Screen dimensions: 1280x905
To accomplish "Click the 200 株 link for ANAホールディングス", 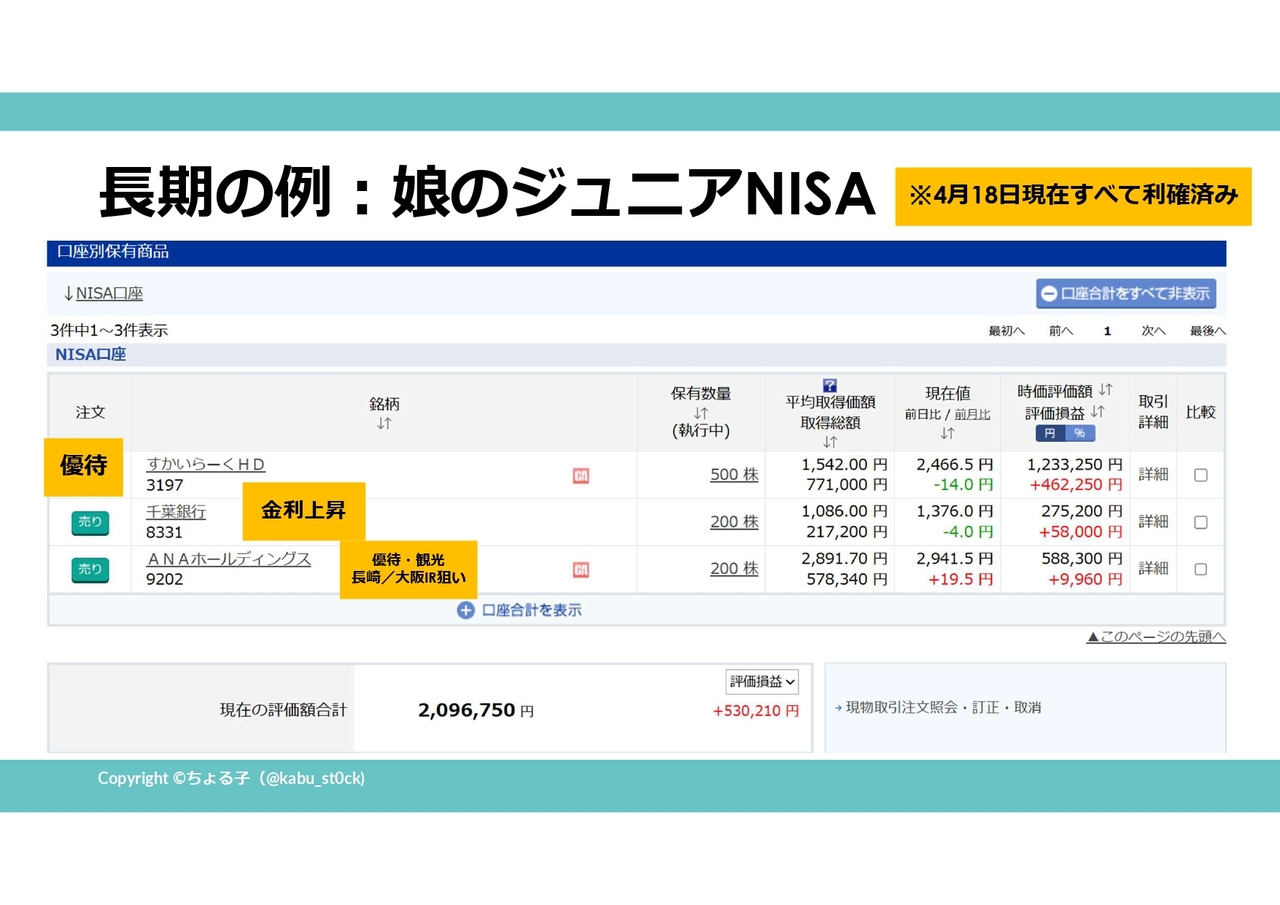I will (734, 569).
